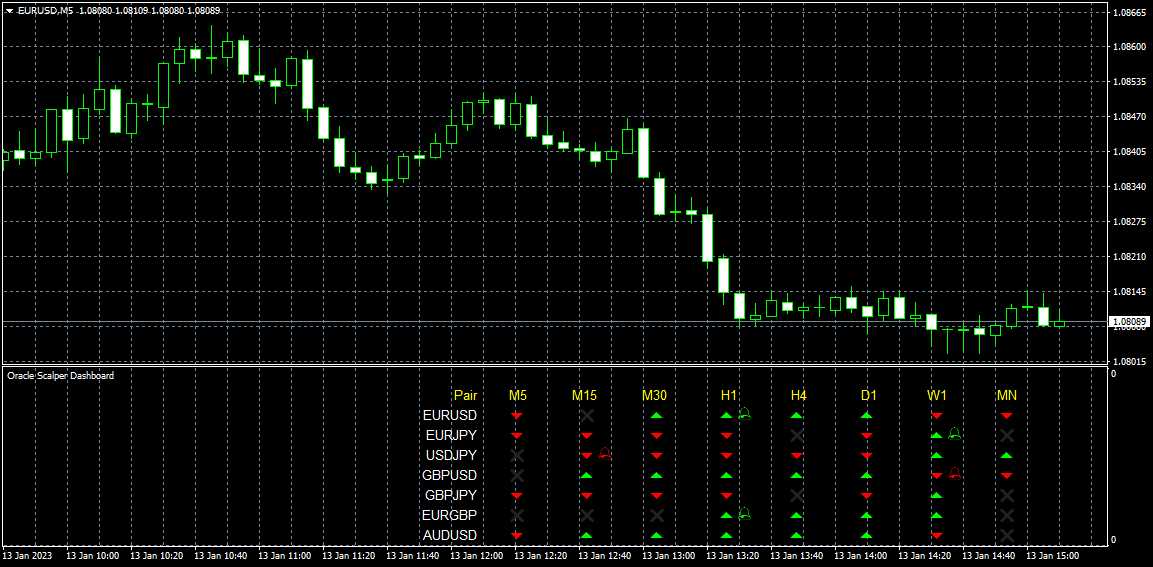Viewport: 1153px width, 567px height.
Task: Click the green bell alert on EURGBP H1
Action: [744, 513]
